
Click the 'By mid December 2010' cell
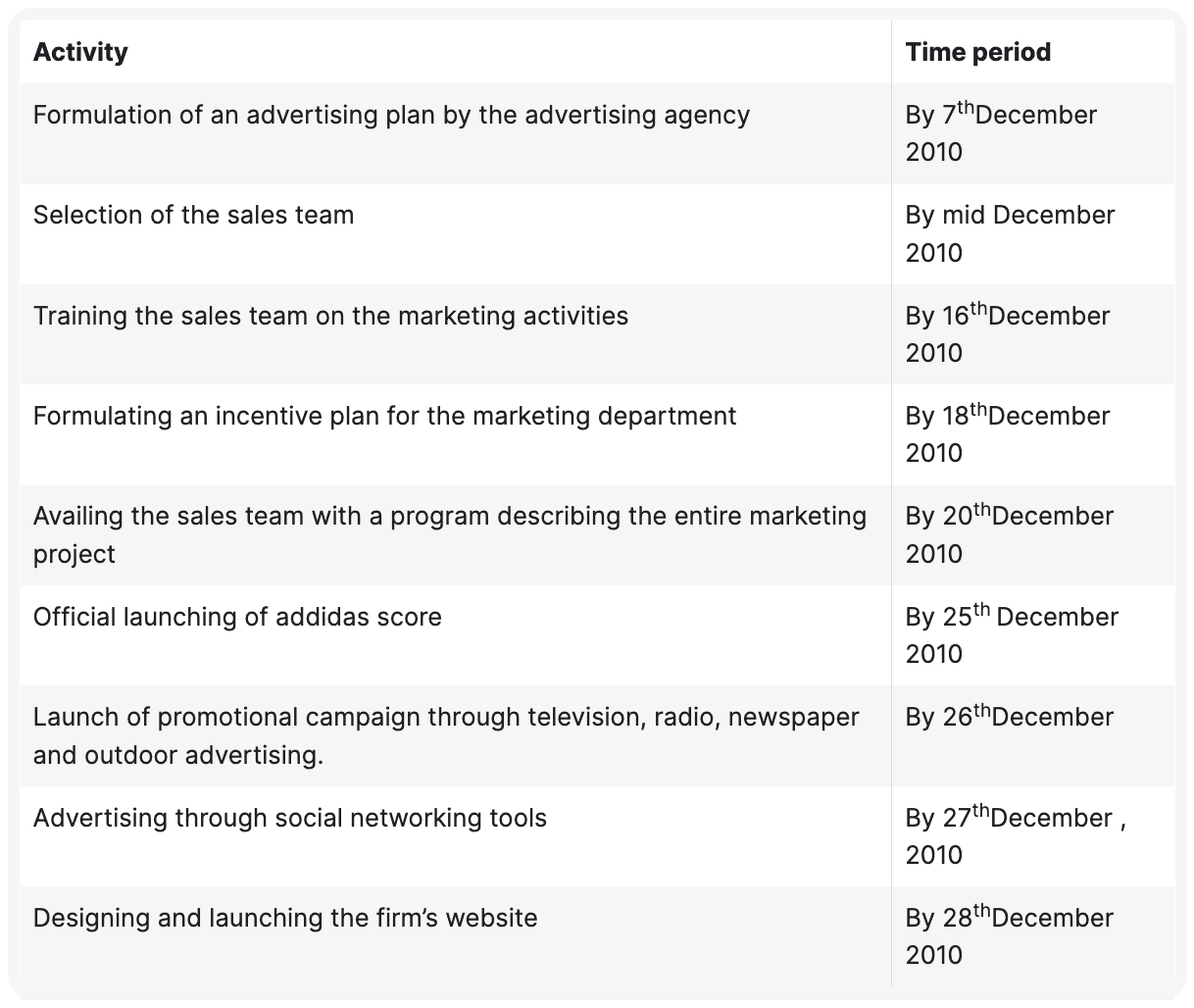click(1010, 233)
